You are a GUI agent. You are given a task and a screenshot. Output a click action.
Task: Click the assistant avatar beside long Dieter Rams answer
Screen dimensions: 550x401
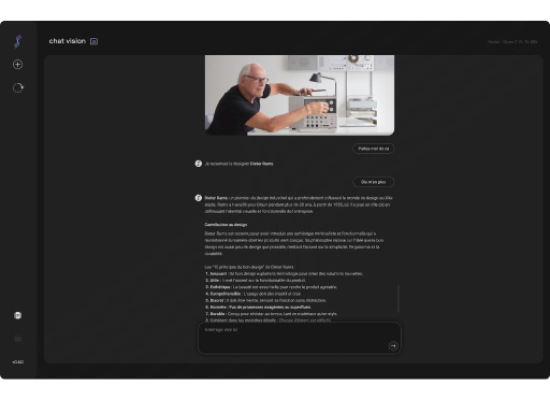point(198,198)
